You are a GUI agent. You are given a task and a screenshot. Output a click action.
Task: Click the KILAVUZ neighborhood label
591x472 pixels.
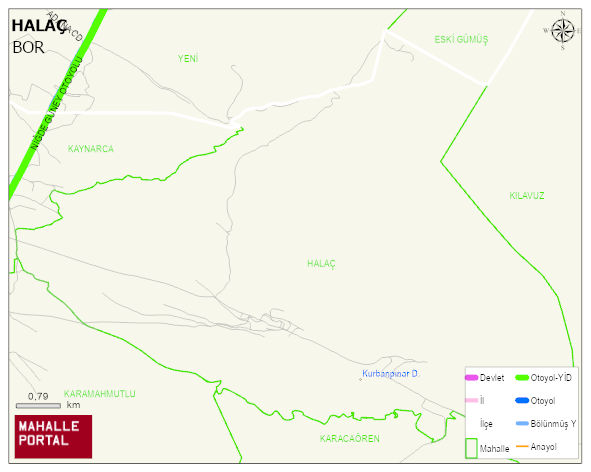click(527, 196)
